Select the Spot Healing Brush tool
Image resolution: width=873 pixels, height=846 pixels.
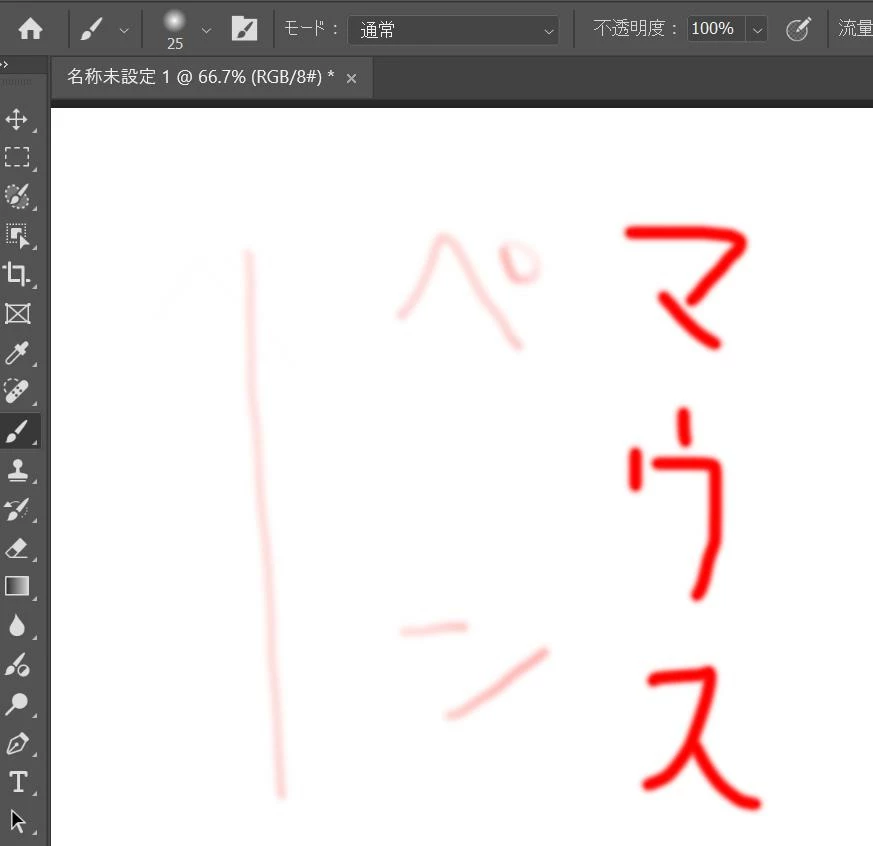click(x=17, y=391)
